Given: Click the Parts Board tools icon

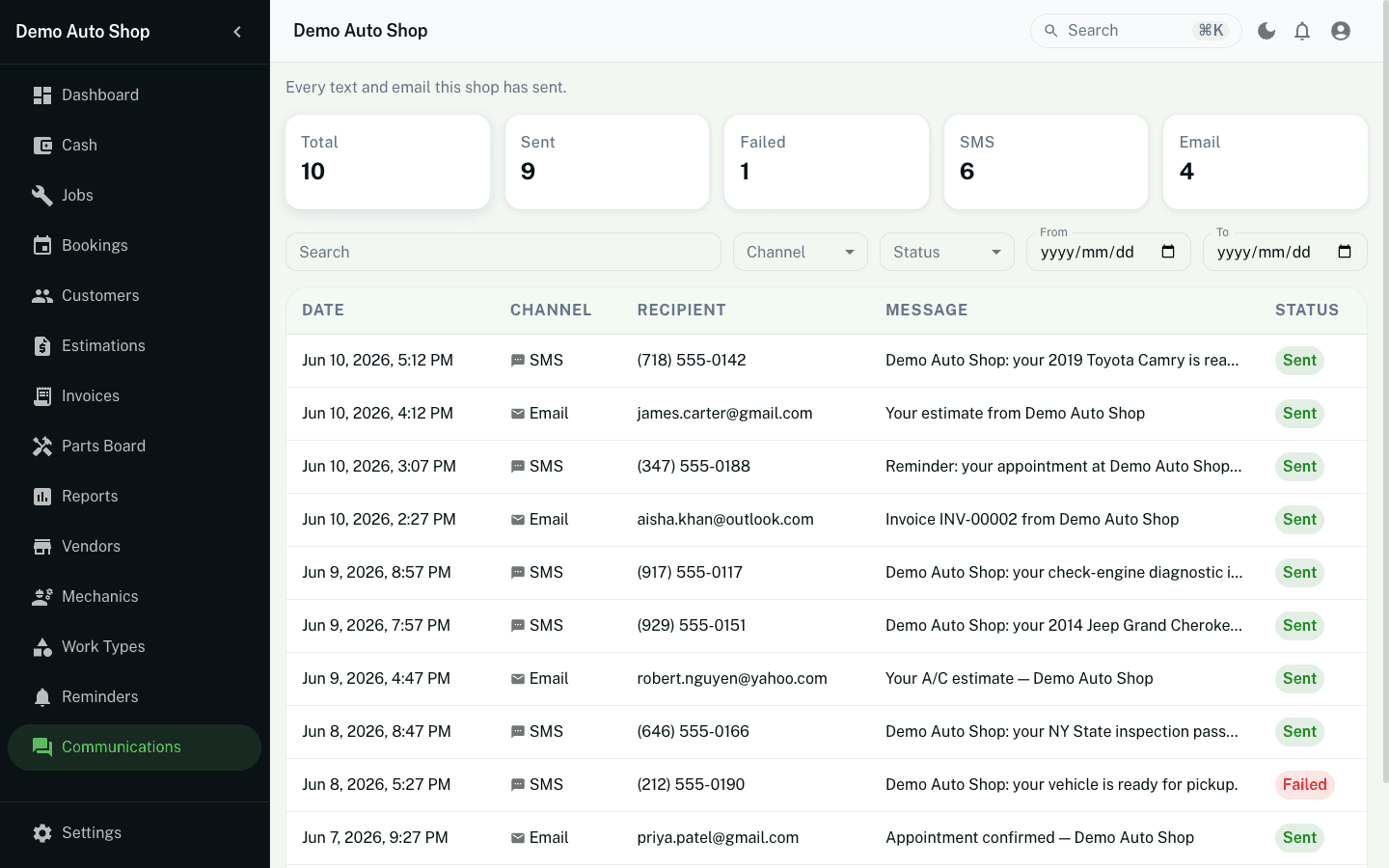Looking at the screenshot, I should [42, 446].
